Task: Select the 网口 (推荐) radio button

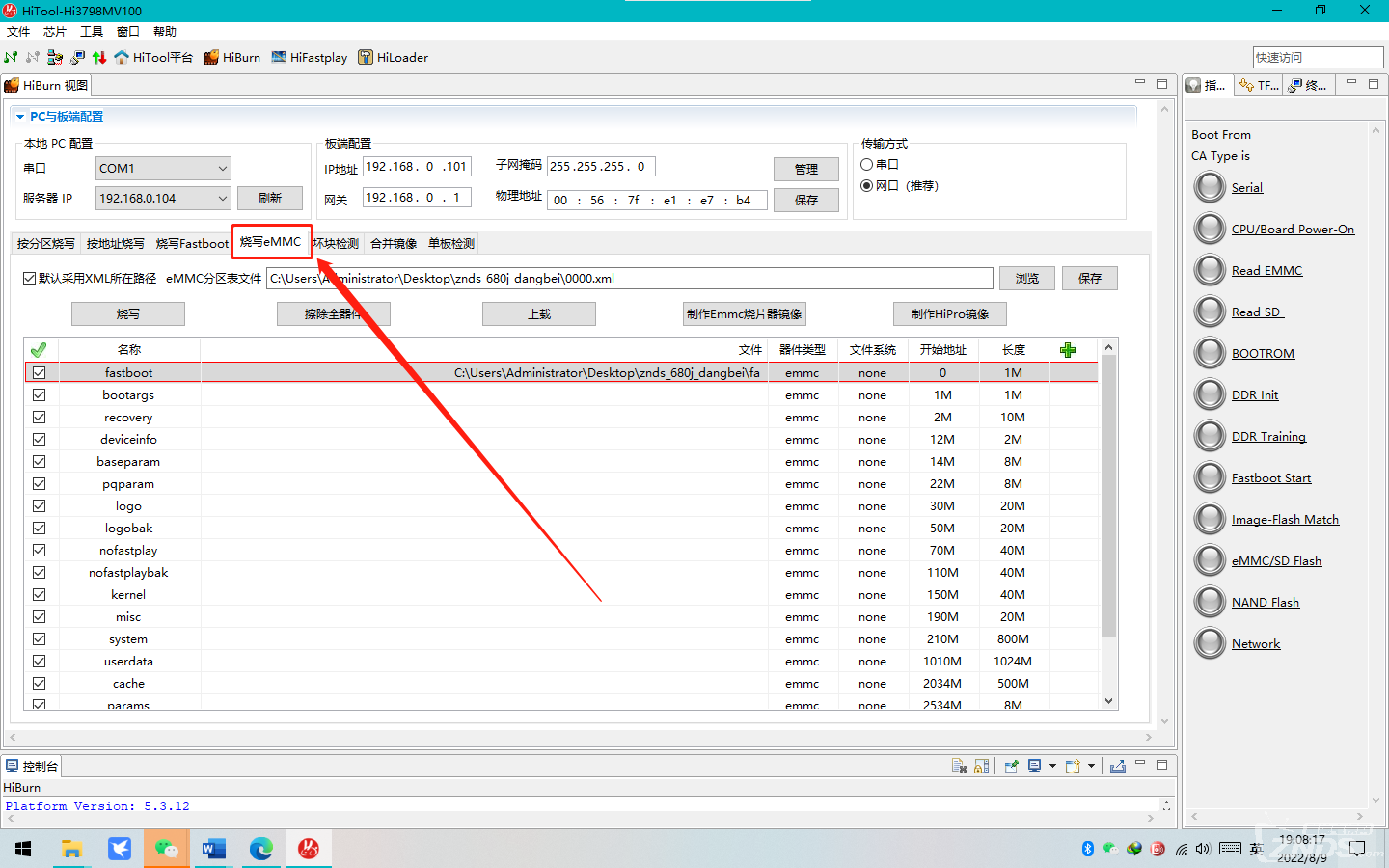Action: (866, 186)
